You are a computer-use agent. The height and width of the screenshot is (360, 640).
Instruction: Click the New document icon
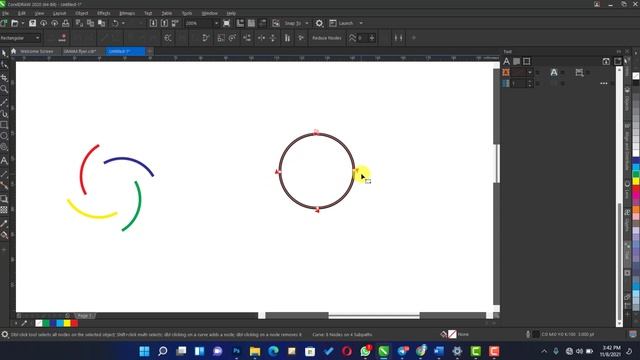click(4, 23)
